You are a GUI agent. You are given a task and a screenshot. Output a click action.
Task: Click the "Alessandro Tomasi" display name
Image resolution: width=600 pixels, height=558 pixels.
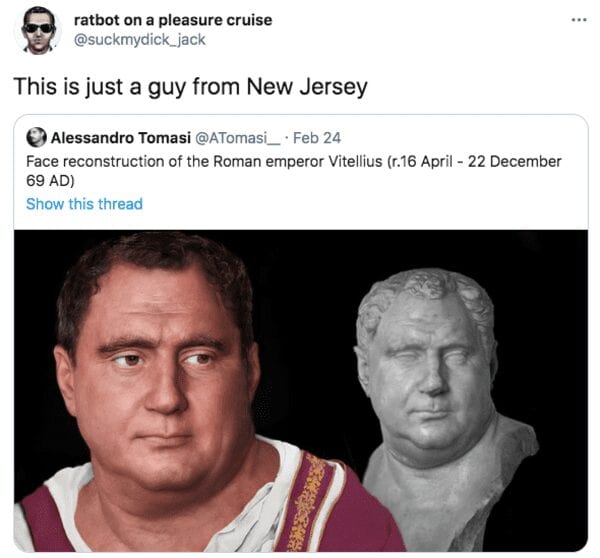(x=121, y=138)
